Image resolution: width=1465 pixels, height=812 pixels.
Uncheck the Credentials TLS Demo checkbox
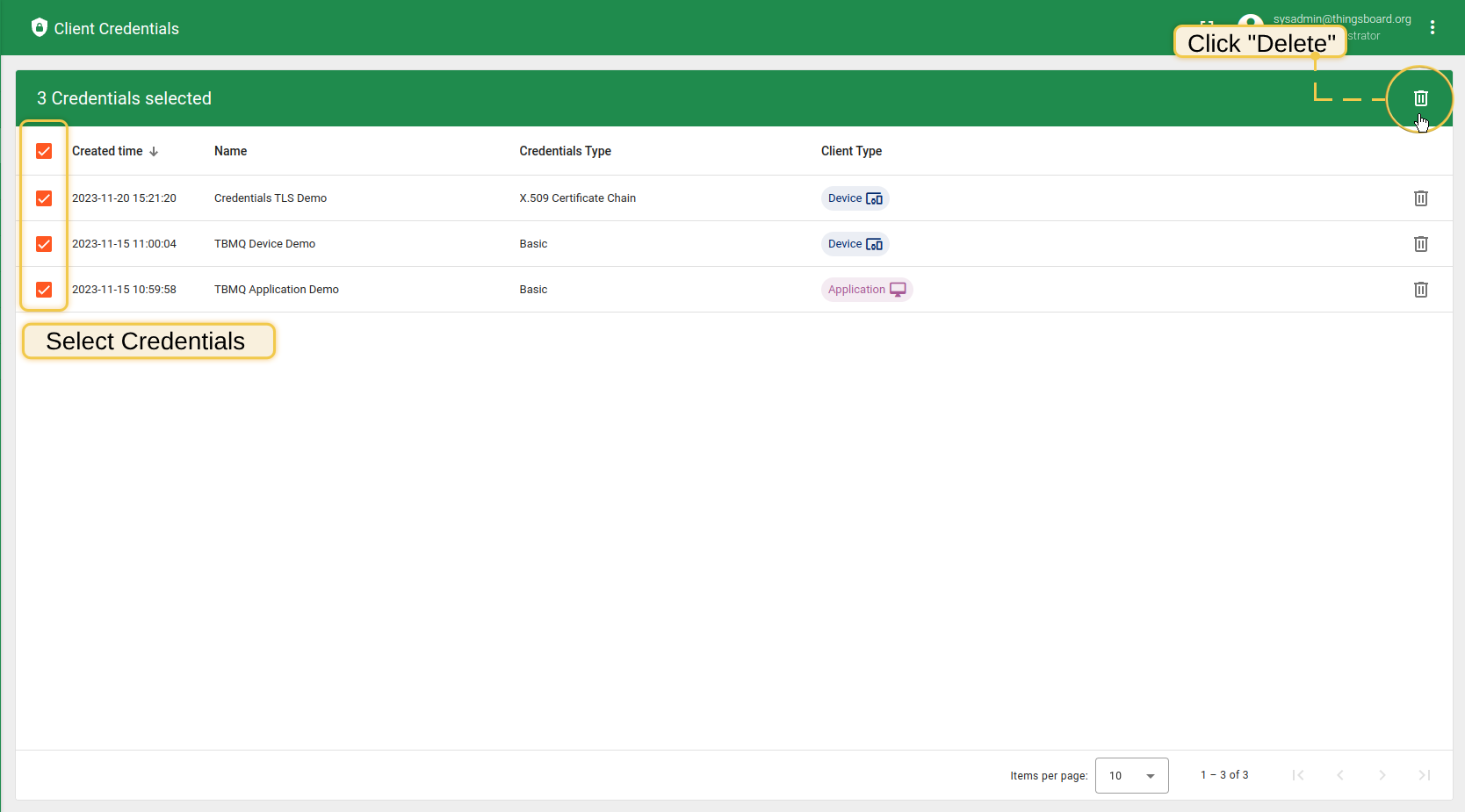point(44,198)
